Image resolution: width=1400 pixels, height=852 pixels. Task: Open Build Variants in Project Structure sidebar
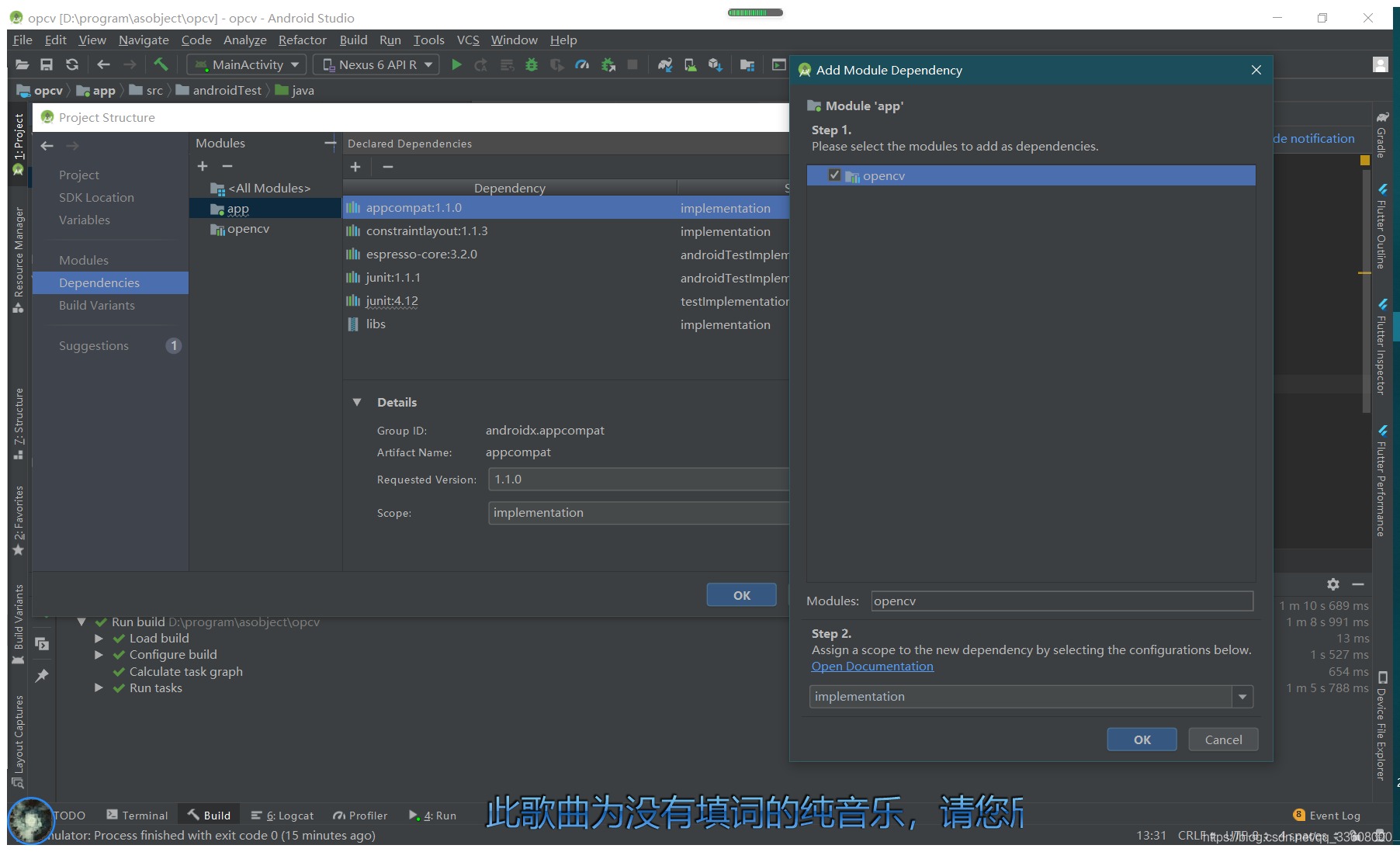click(110, 306)
